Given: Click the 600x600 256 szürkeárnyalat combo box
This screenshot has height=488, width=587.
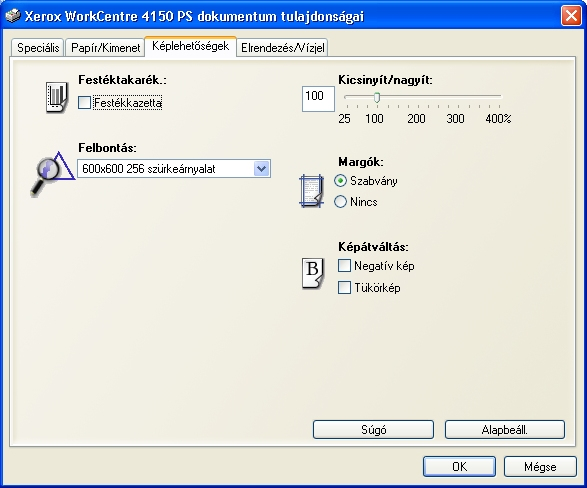Looking at the screenshot, I should point(174,169).
